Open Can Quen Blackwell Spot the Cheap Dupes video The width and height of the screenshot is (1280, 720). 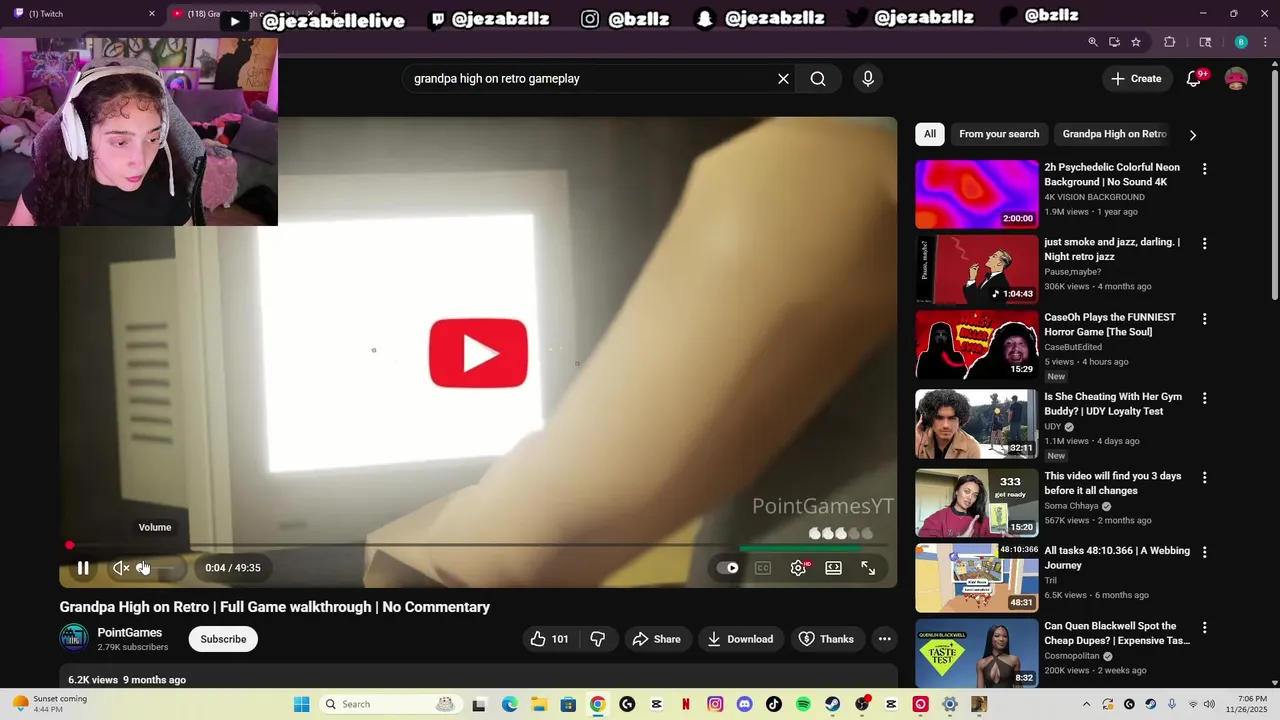pos(1117,633)
